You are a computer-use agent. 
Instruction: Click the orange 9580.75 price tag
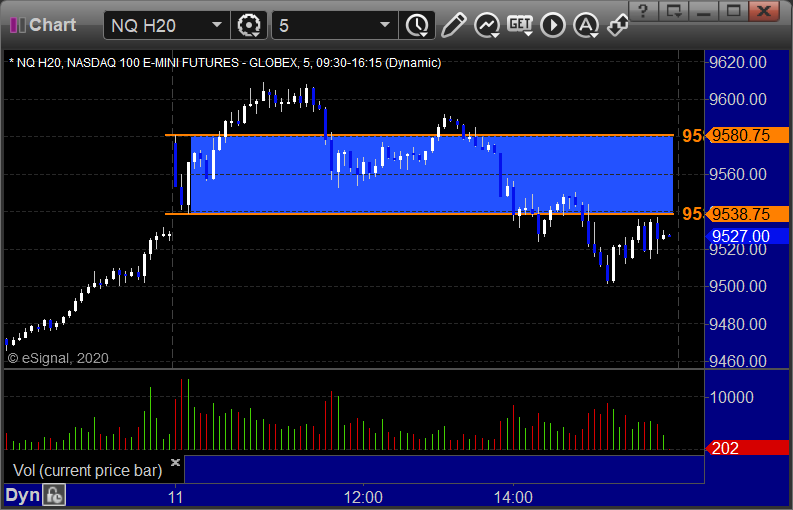(746, 136)
